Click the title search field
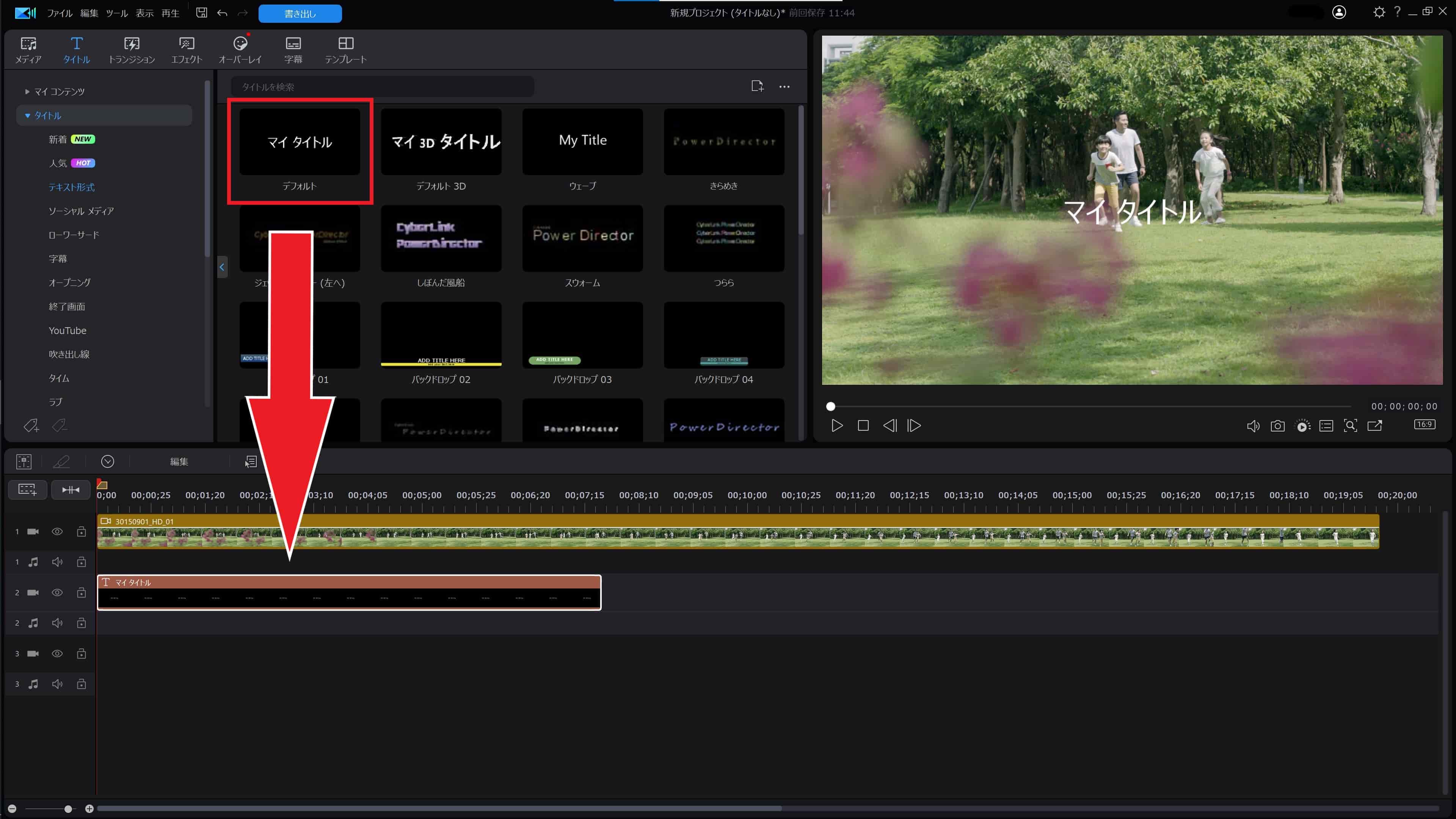The height and width of the screenshot is (819, 1456). [383, 86]
